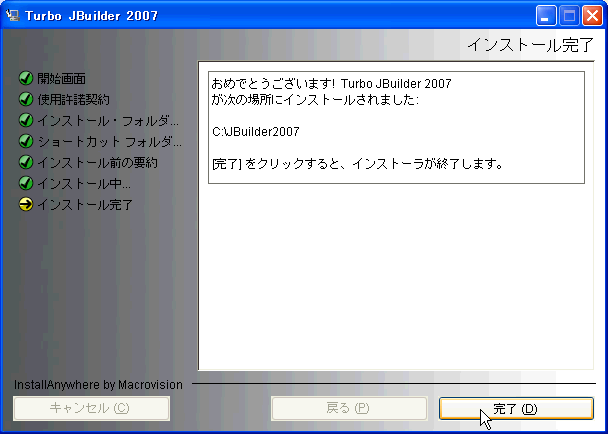This screenshot has height=434, width=608.
Task: Click the green checkmark beside 使用許諾契約
Action: tap(25, 99)
